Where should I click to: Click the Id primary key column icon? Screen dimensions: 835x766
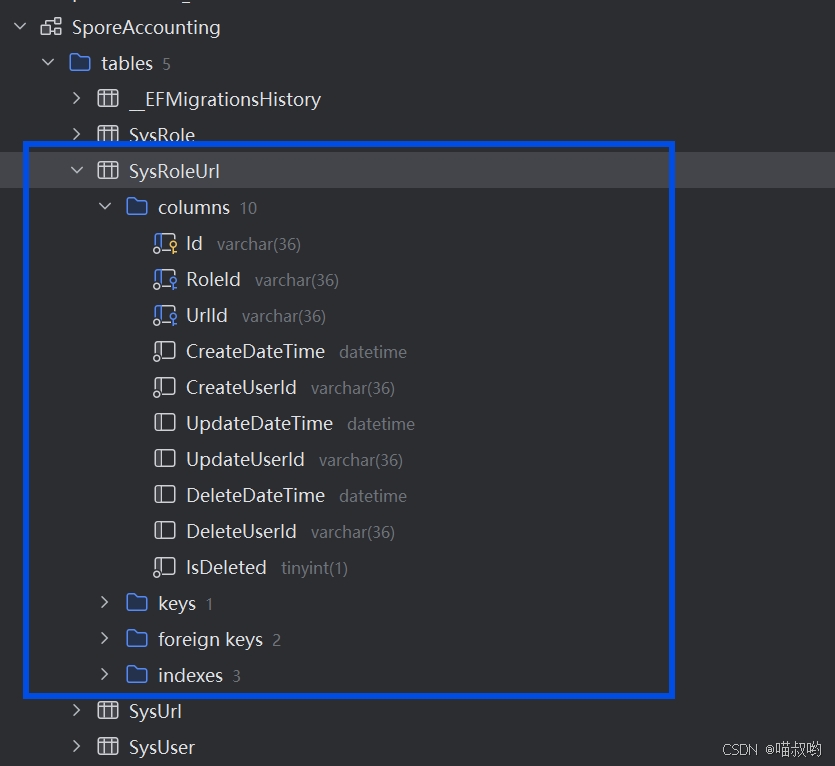coord(165,244)
